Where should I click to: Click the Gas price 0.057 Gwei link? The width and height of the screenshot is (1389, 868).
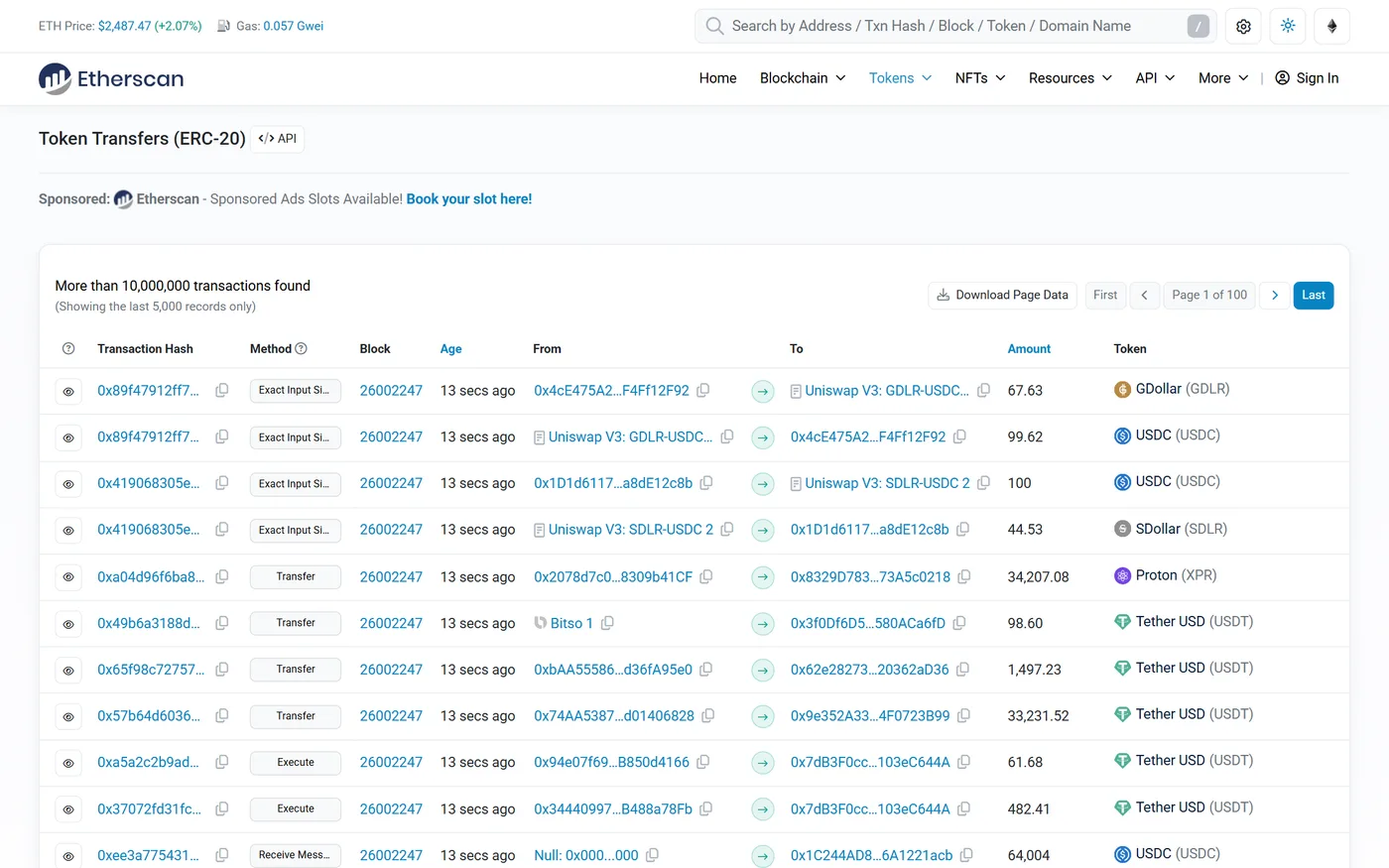(x=294, y=26)
